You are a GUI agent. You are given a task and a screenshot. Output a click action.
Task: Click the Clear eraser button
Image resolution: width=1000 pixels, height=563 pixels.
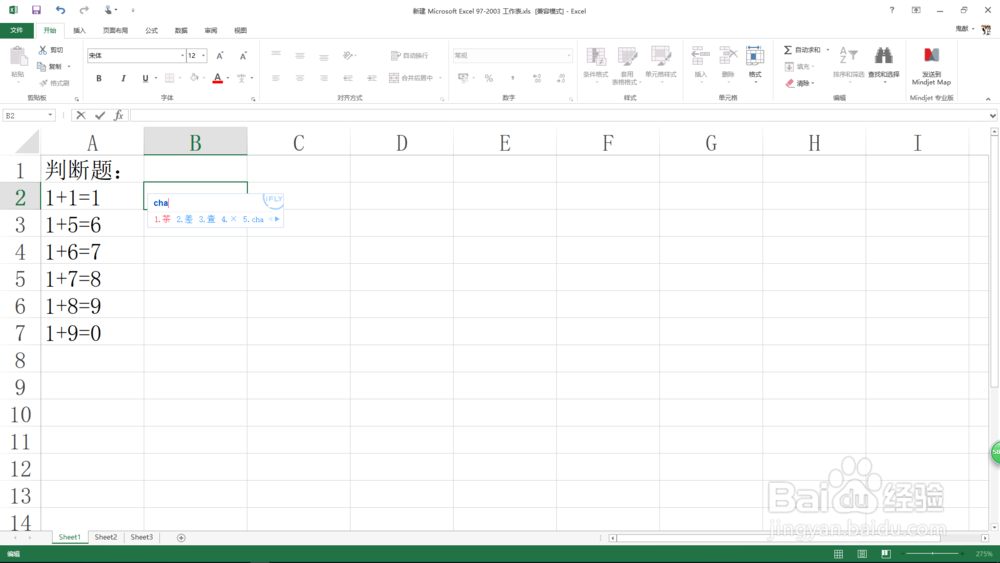799,83
